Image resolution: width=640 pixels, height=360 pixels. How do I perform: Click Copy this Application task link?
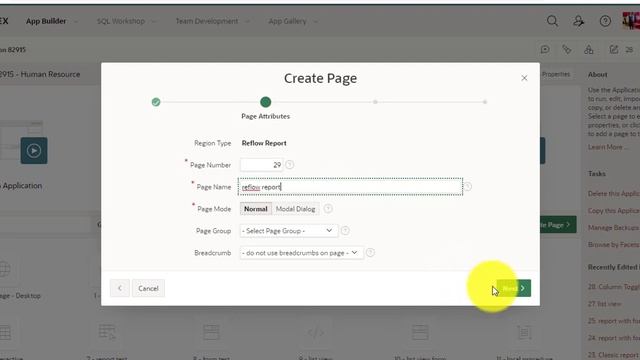coord(614,211)
